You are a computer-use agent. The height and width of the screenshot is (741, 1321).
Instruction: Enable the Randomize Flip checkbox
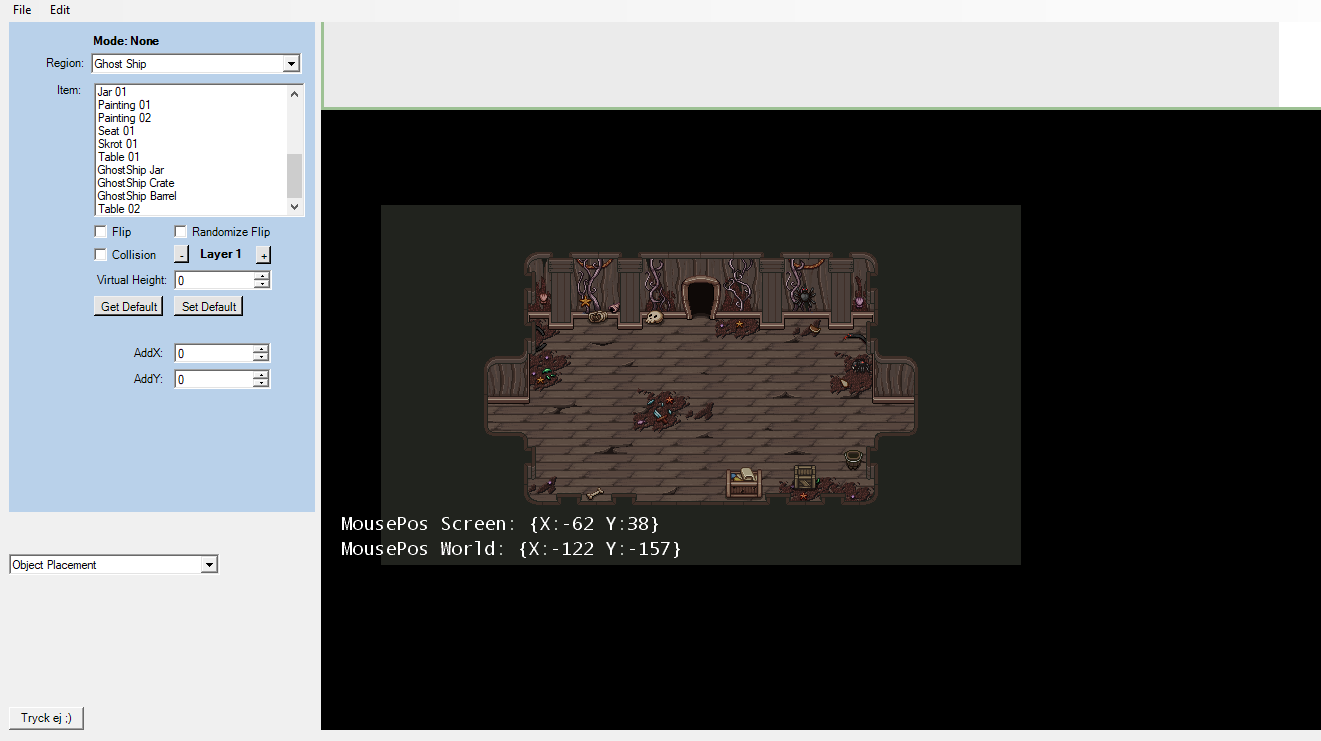pyautogui.click(x=181, y=232)
